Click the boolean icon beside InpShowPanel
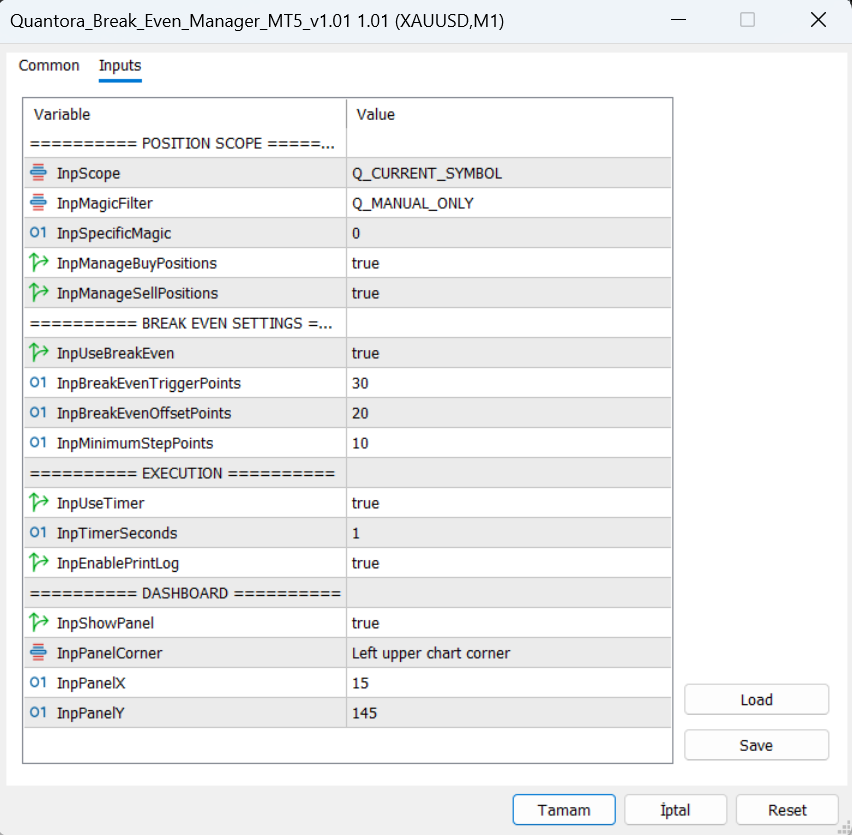 point(39,623)
